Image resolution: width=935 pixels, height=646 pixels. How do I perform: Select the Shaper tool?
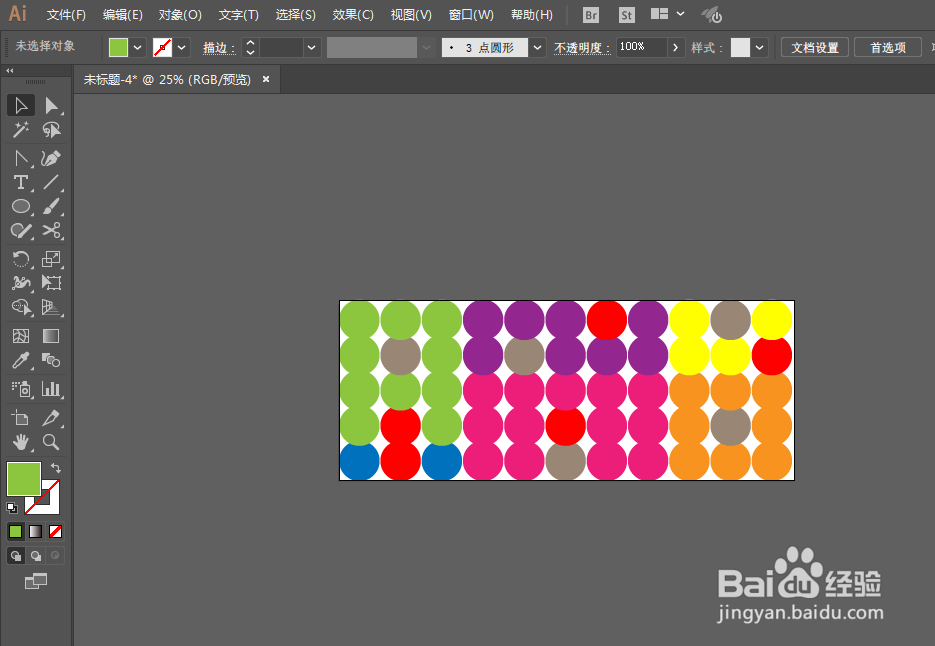coord(21,230)
